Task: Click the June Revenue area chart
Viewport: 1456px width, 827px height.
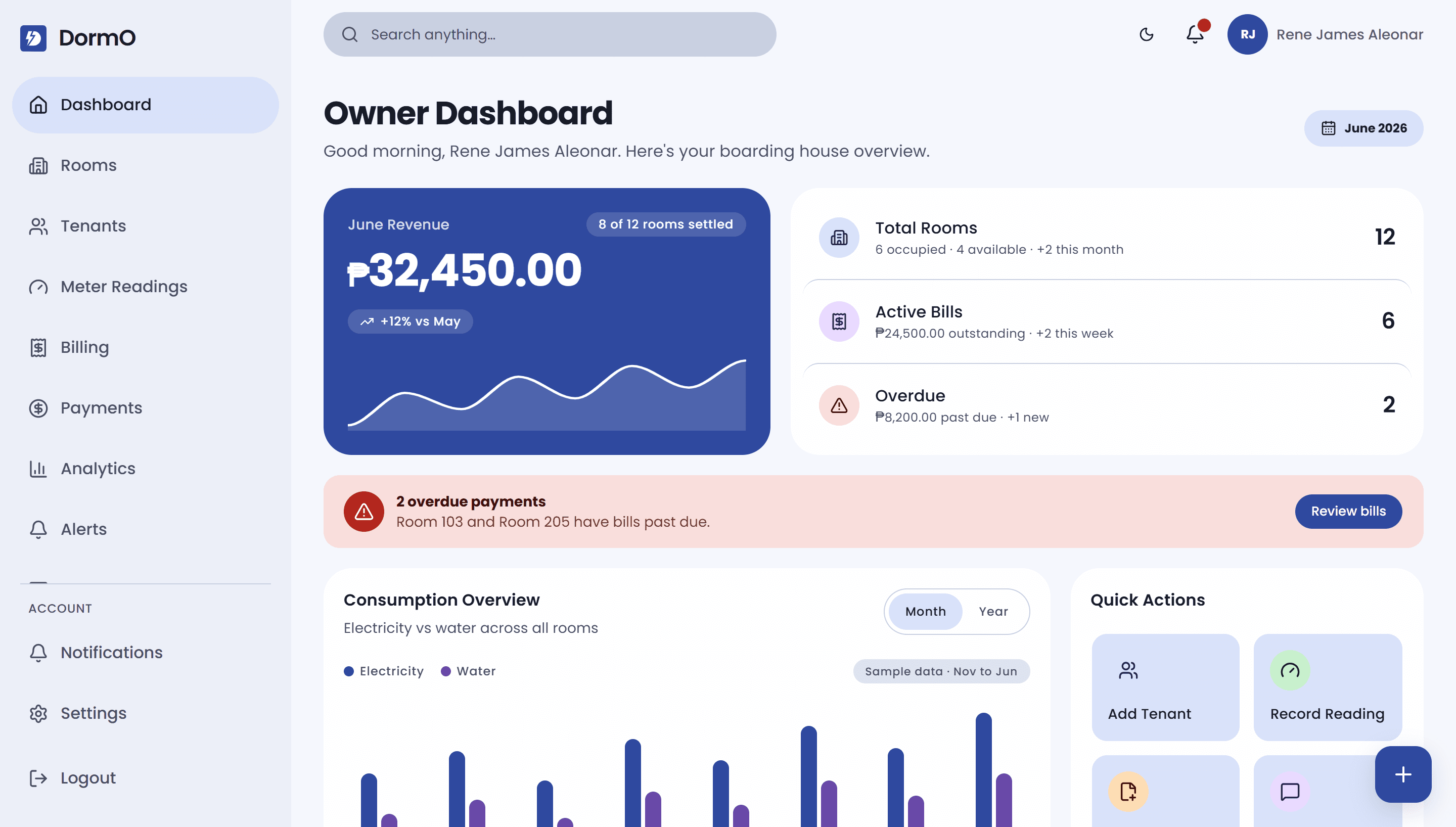Action: [x=547, y=395]
